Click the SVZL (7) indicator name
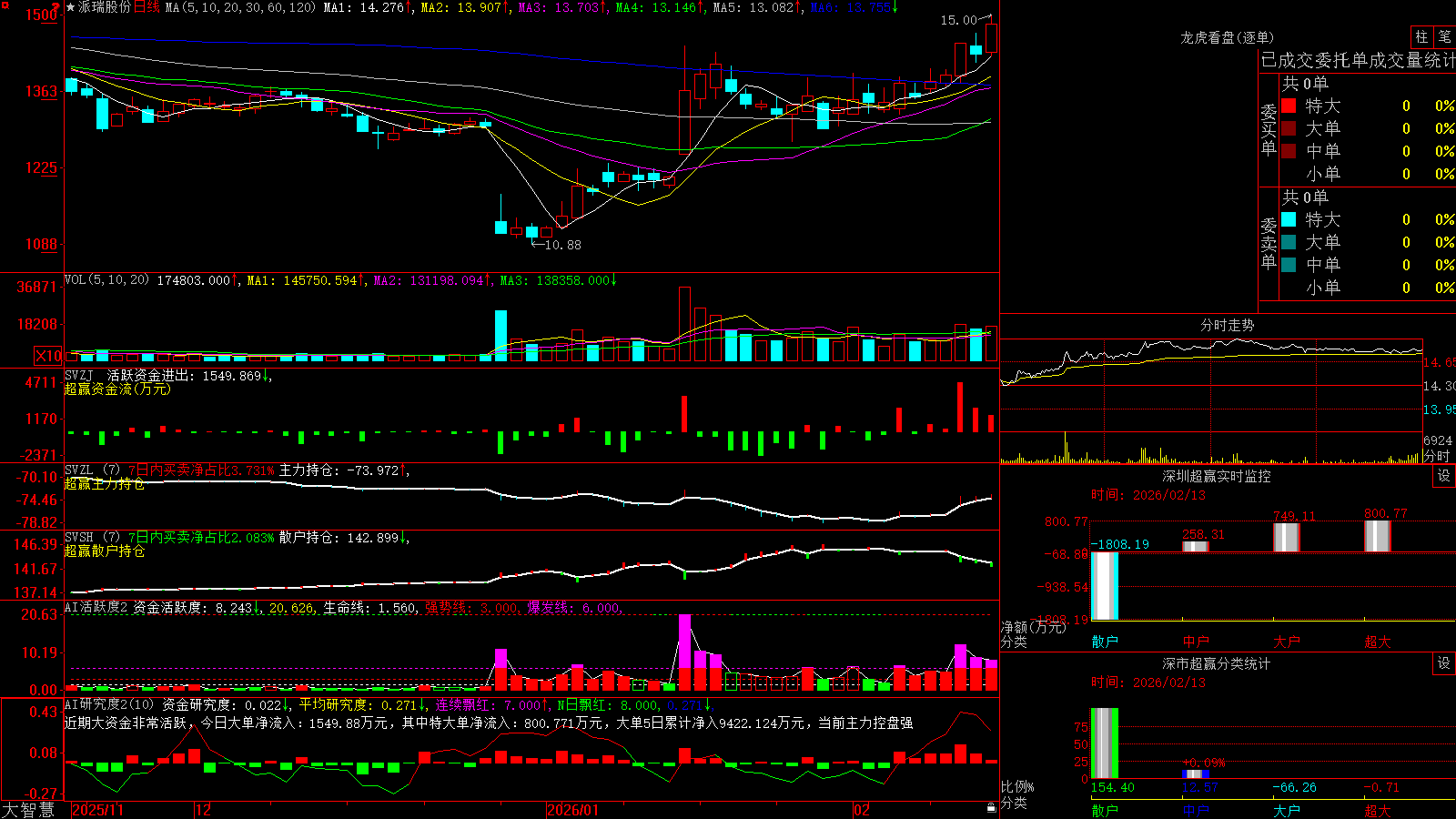This screenshot has width=1456, height=819. (x=92, y=470)
